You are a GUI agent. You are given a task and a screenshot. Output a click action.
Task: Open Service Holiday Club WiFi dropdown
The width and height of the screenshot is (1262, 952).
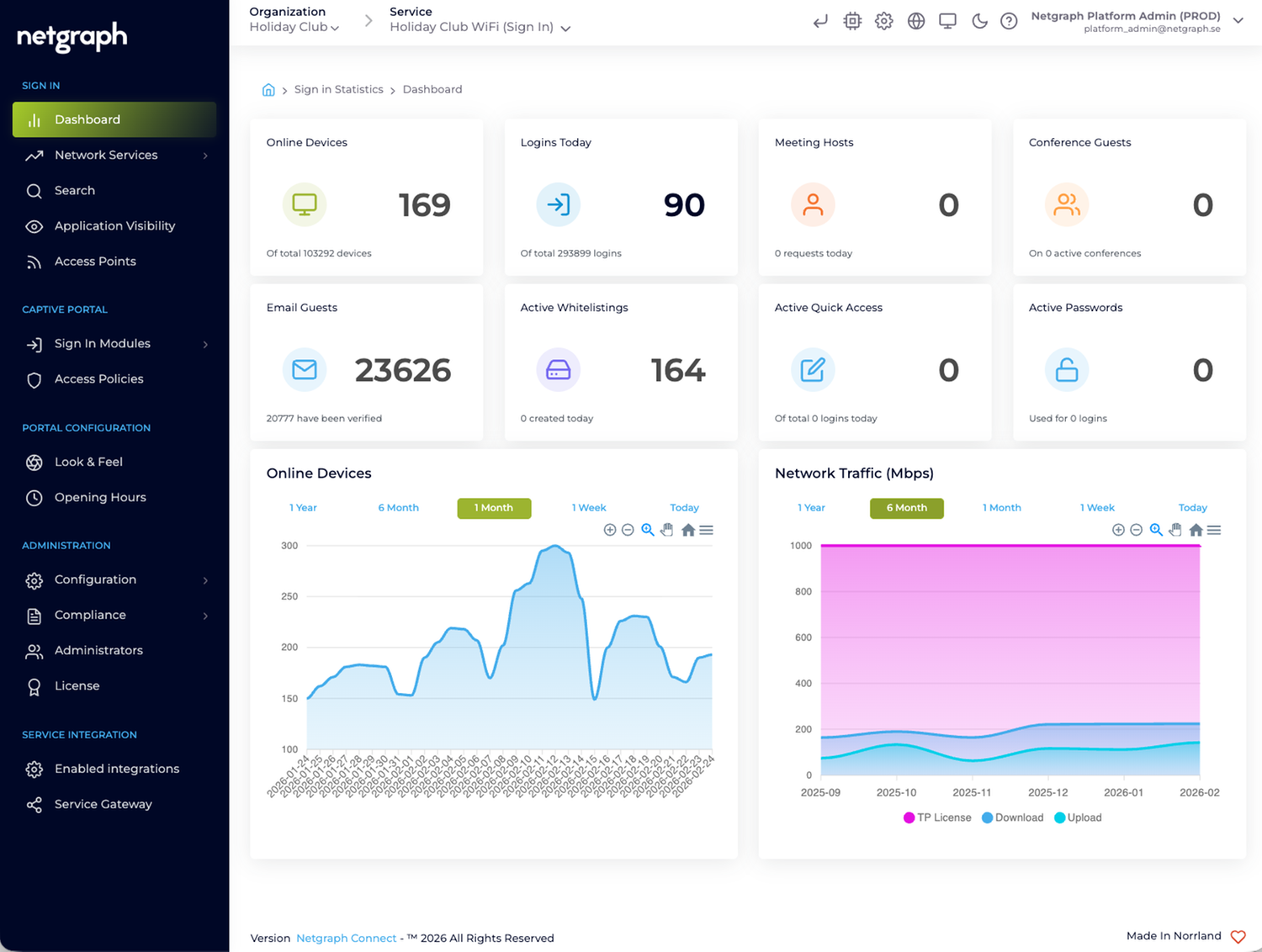tap(480, 27)
